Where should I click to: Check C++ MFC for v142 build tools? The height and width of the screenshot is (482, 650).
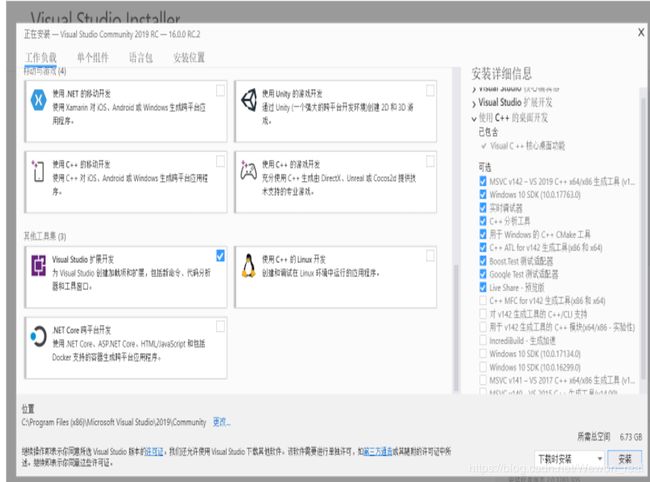point(483,300)
